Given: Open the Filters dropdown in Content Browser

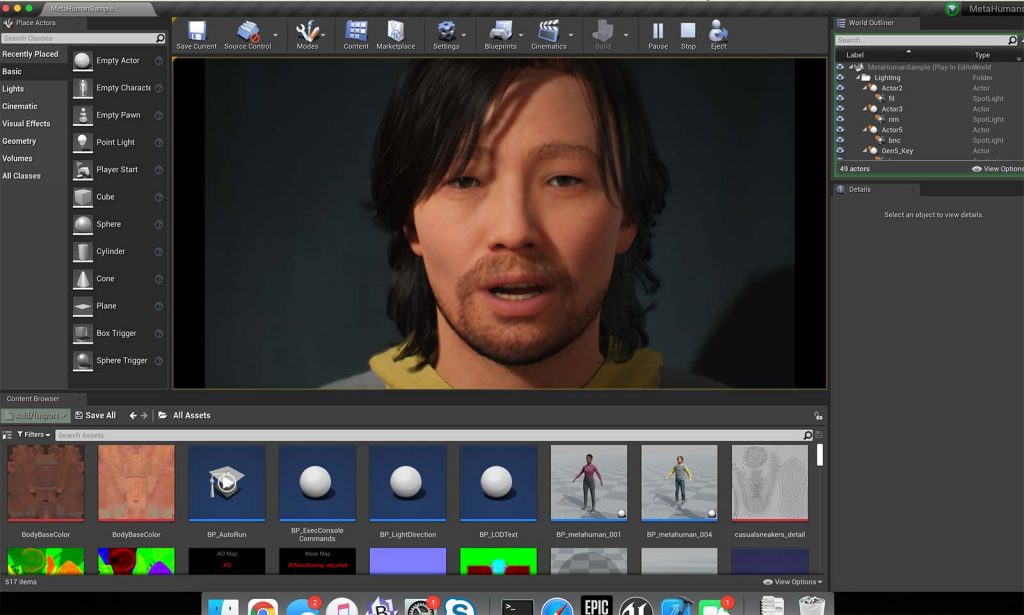Looking at the screenshot, I should 34,434.
